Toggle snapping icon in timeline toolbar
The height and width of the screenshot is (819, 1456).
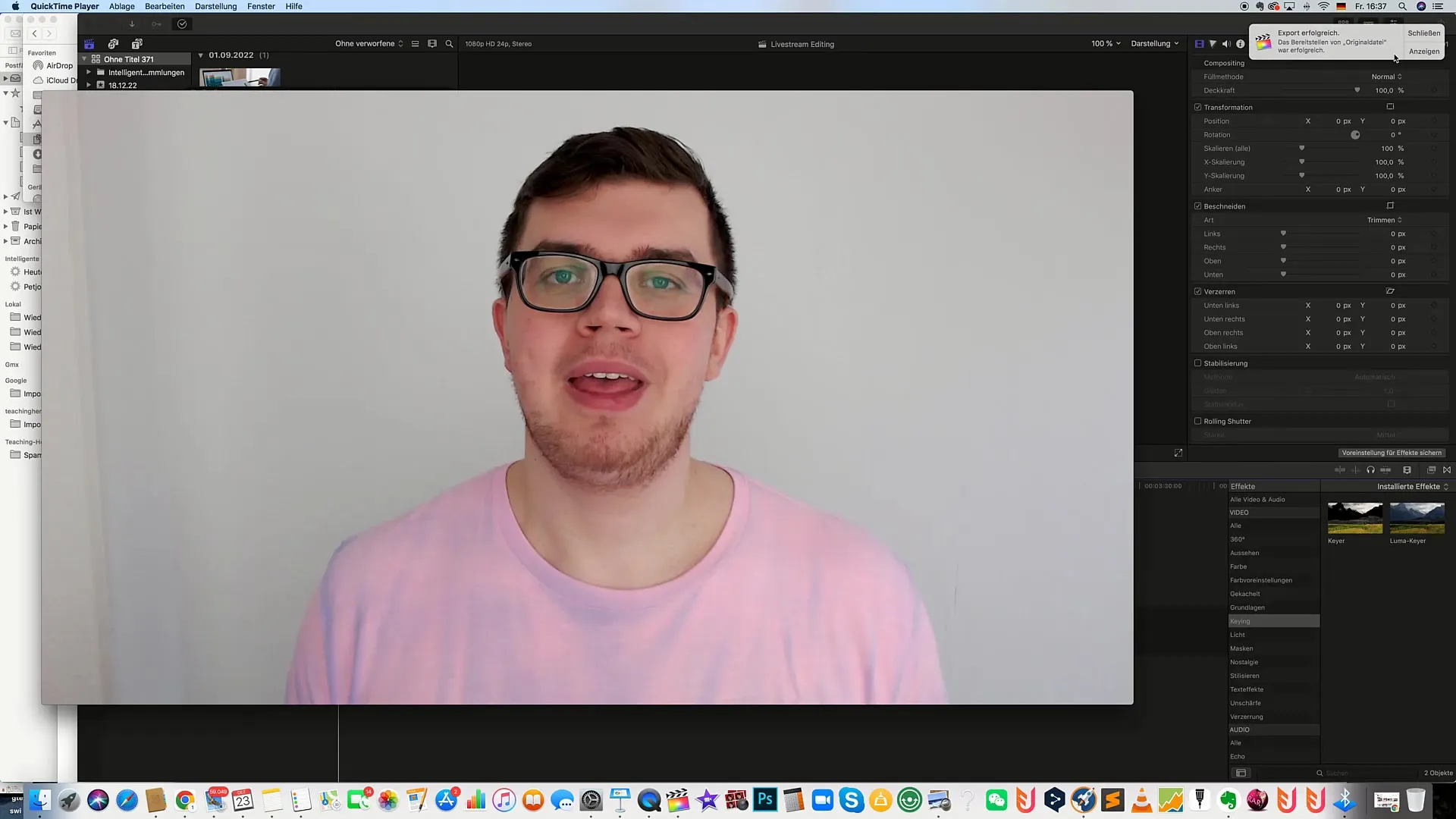point(1385,470)
